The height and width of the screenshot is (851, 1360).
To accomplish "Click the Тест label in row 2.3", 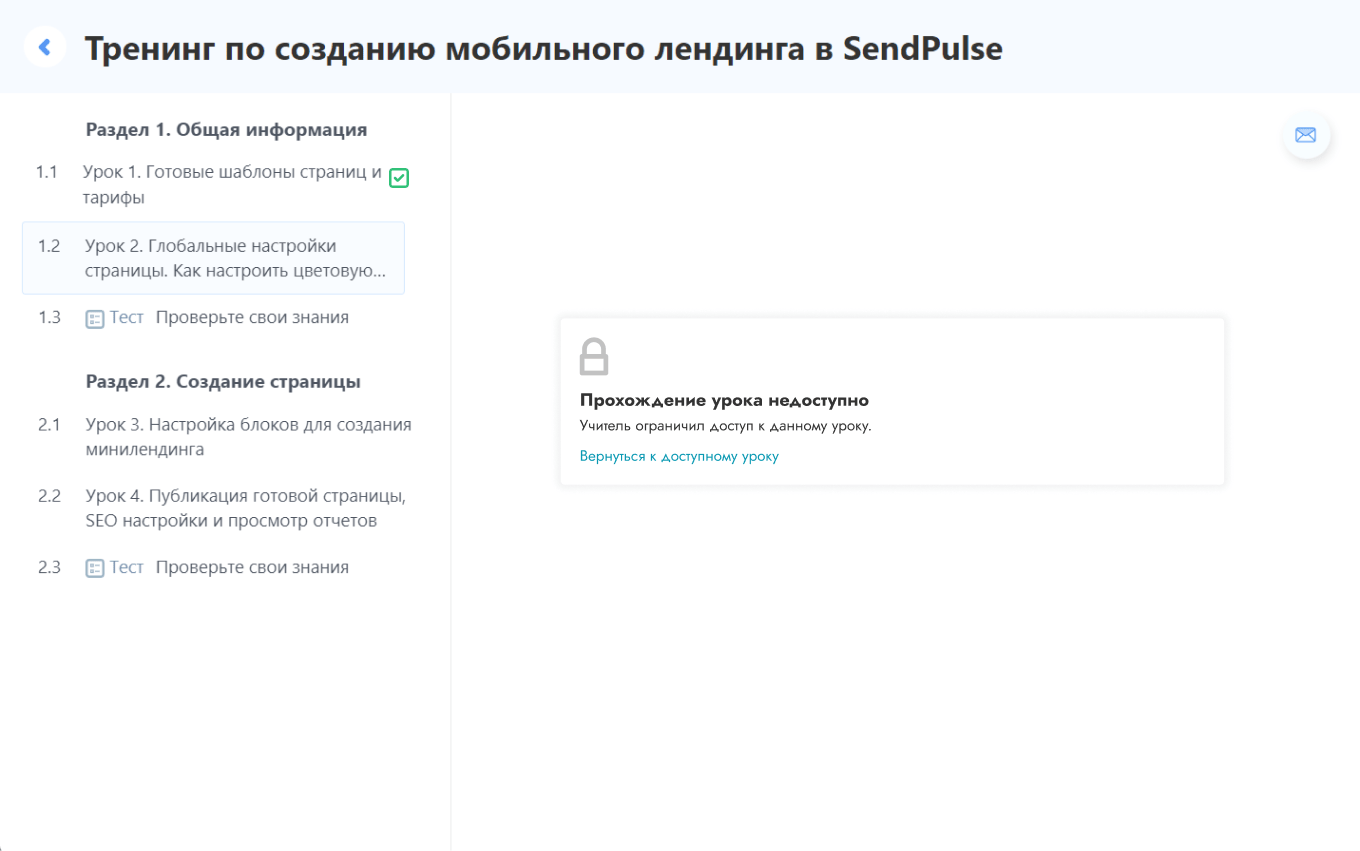I will point(127,567).
